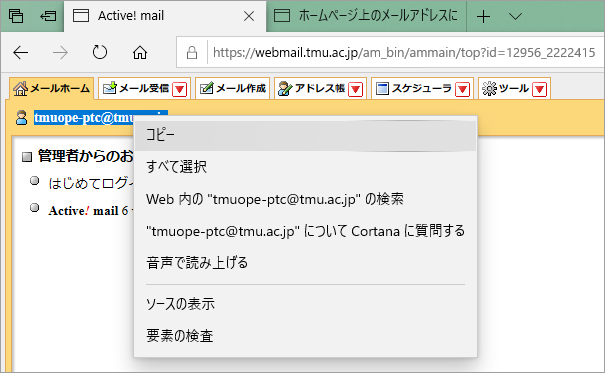The width and height of the screenshot is (605, 373).
Task: Open the Active! mail 6 notice link
Action: [91, 211]
